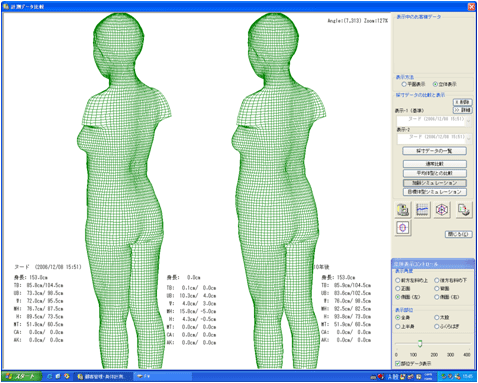Click the document export icon
The image size is (478, 383).
point(464,210)
